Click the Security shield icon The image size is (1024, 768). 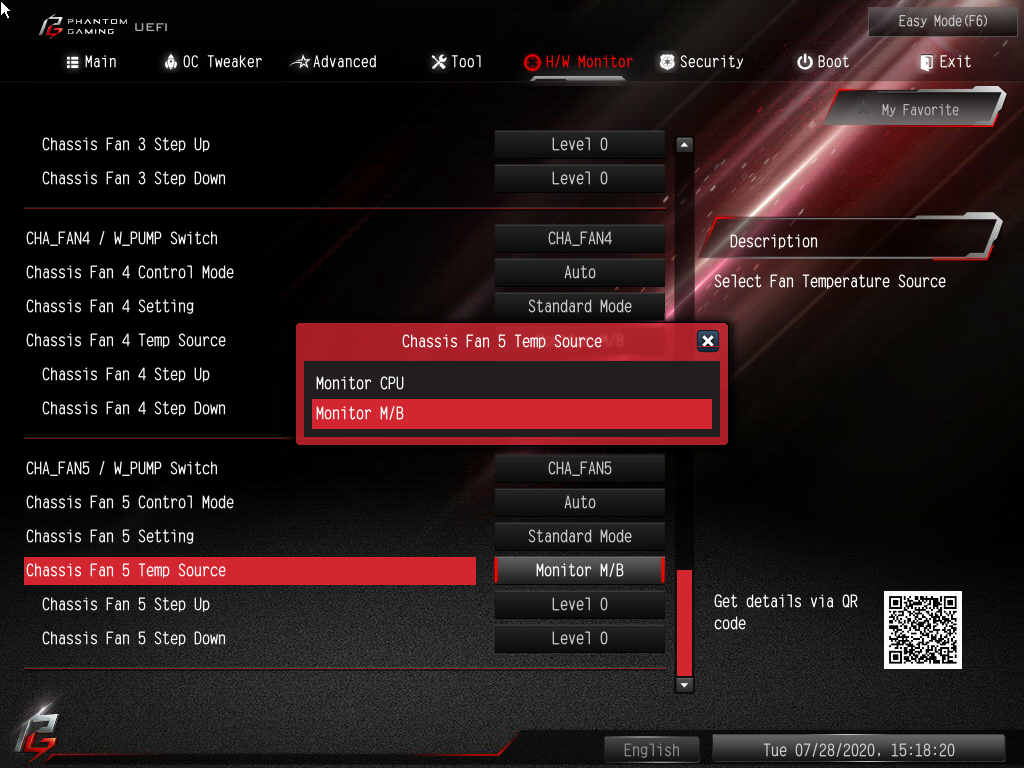[667, 62]
